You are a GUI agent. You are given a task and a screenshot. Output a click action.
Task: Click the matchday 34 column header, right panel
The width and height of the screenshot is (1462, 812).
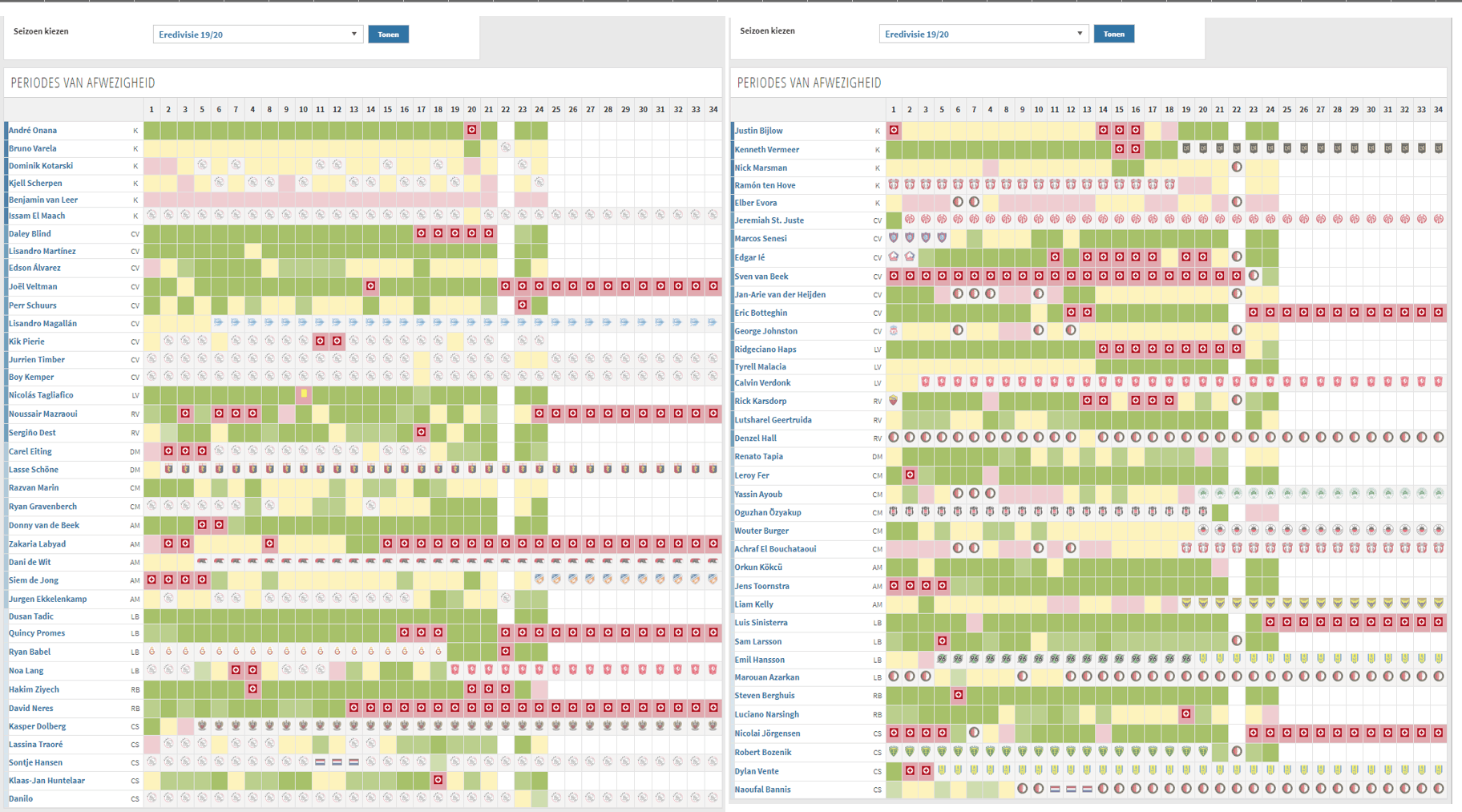click(x=1439, y=109)
